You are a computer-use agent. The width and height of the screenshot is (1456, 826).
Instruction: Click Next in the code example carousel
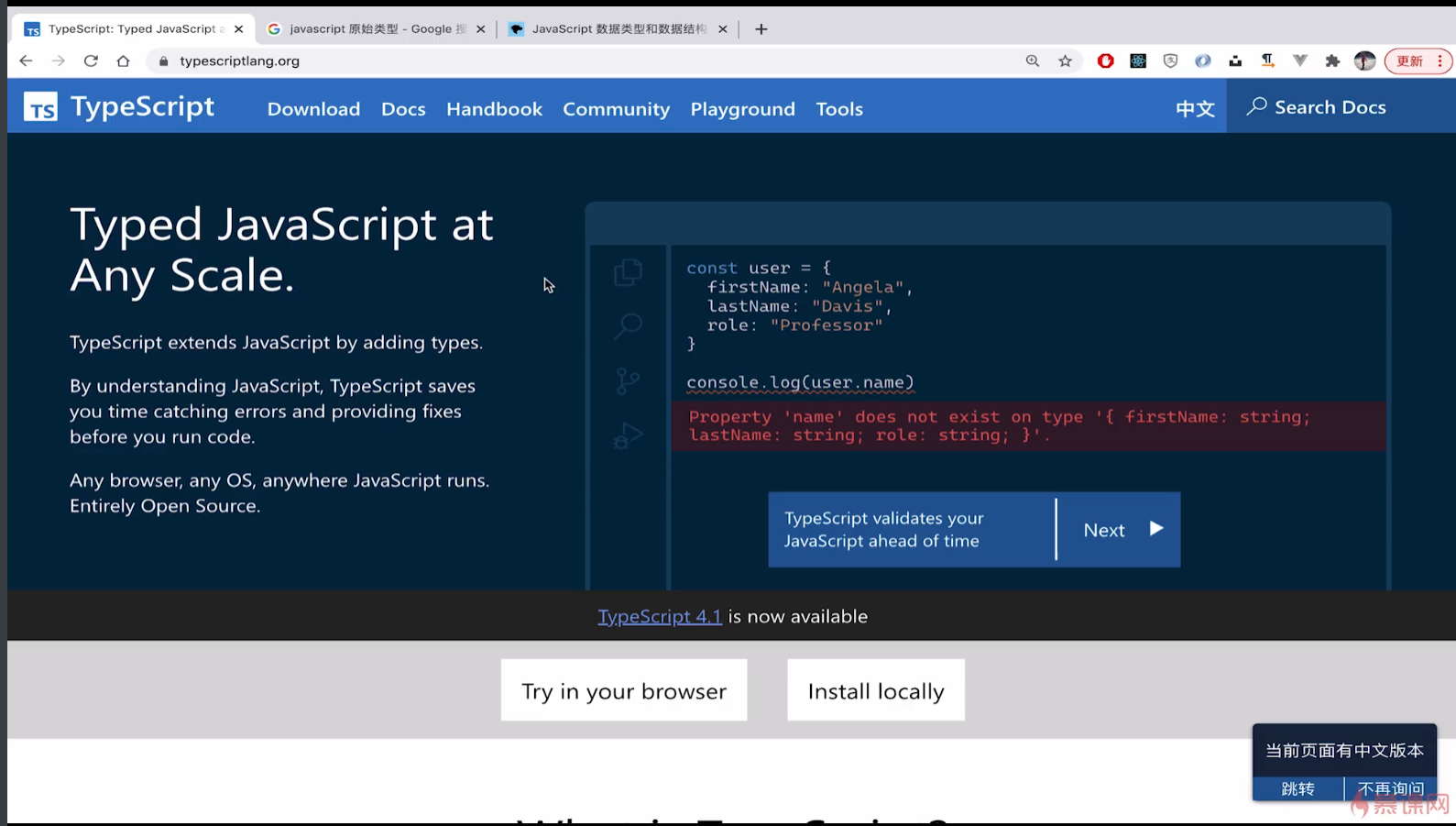coord(1119,530)
